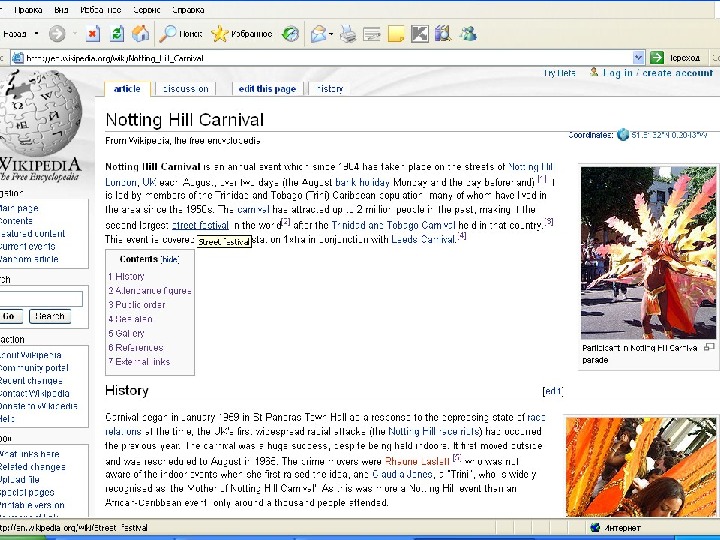Image resolution: width=720 pixels, height=540 pixels.
Task: Click the sidebar Search button
Action: coord(50,316)
